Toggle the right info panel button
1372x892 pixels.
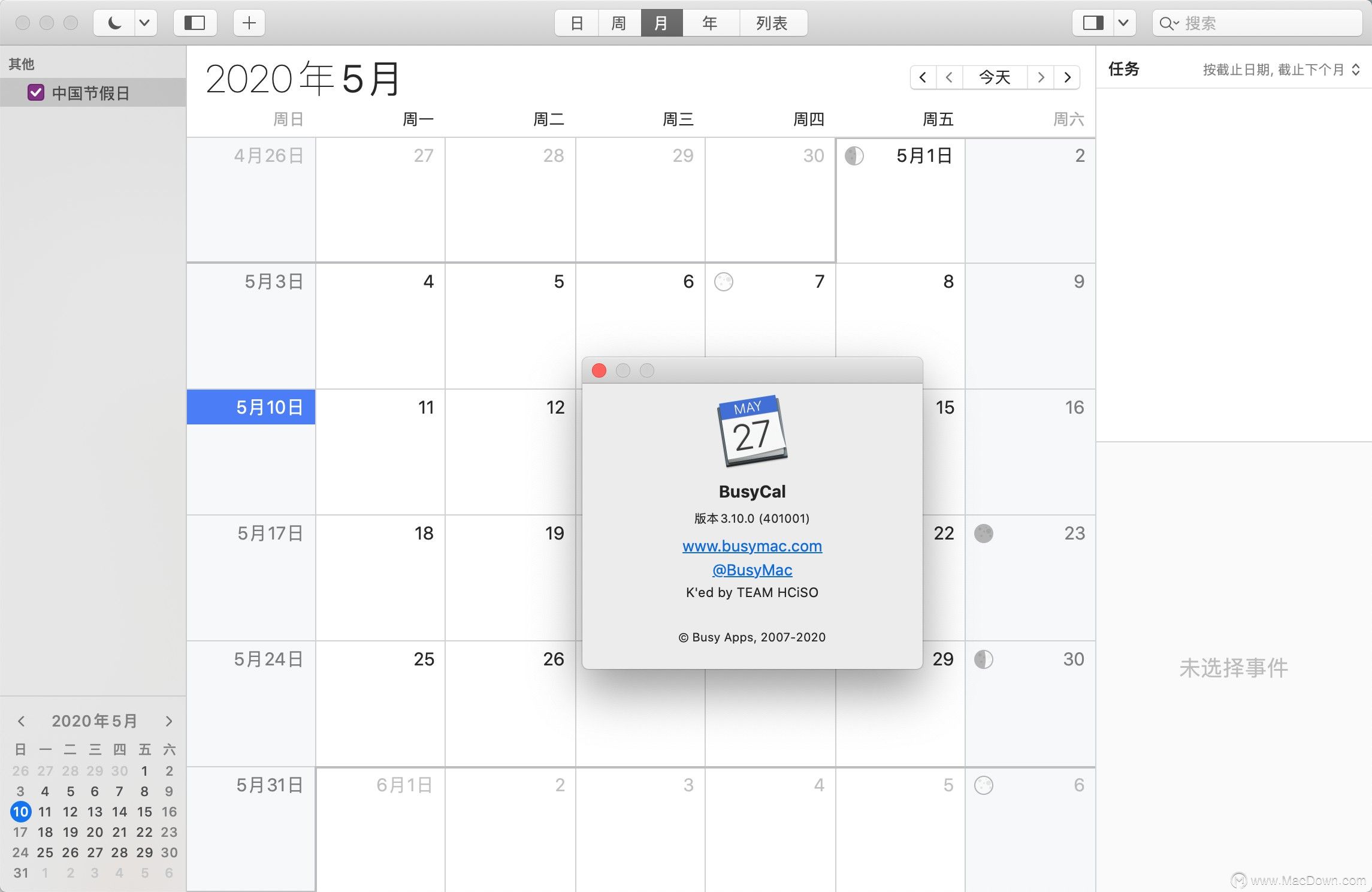point(1093,23)
